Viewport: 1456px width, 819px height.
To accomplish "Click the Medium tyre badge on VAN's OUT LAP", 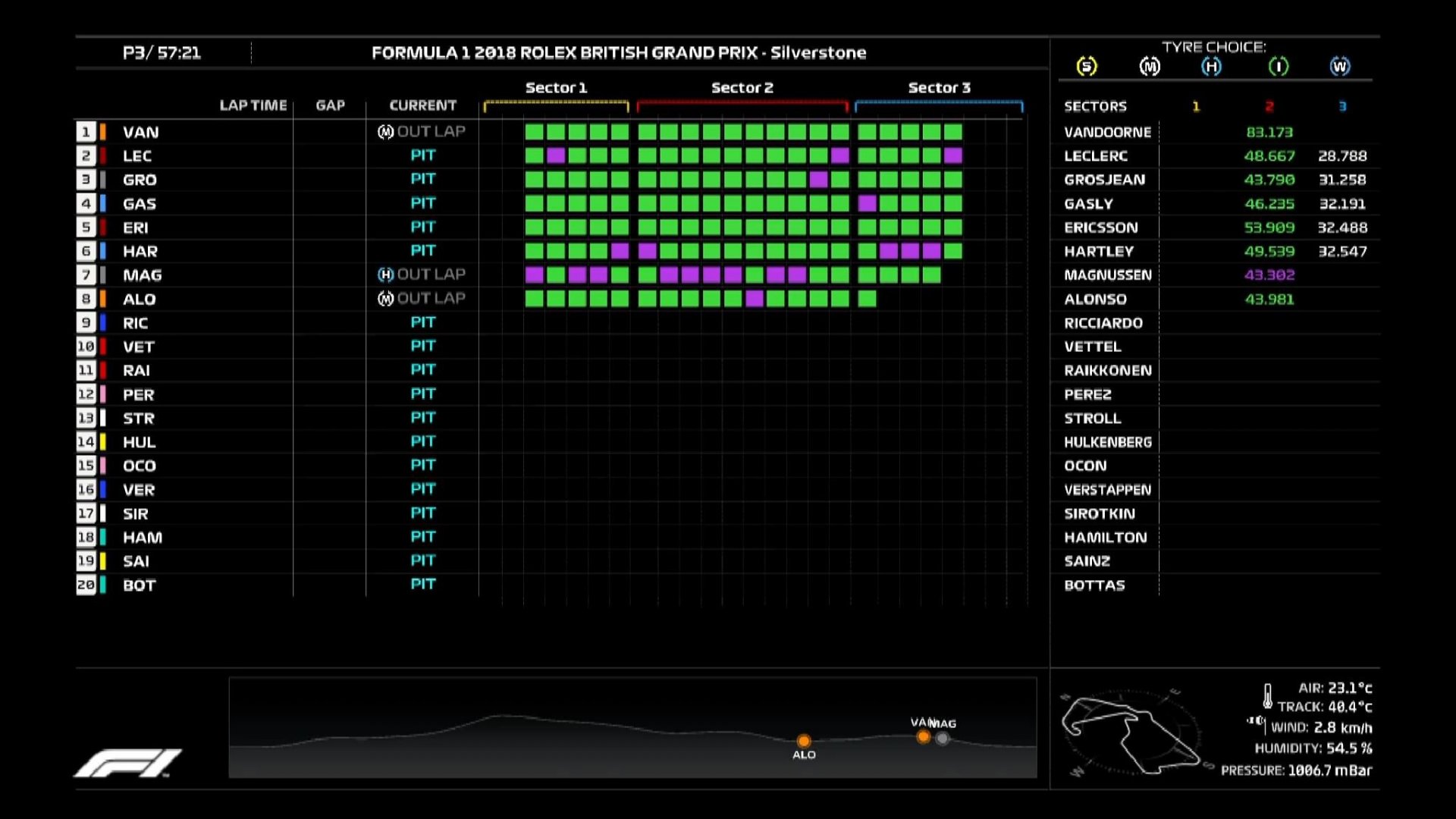I will (387, 131).
